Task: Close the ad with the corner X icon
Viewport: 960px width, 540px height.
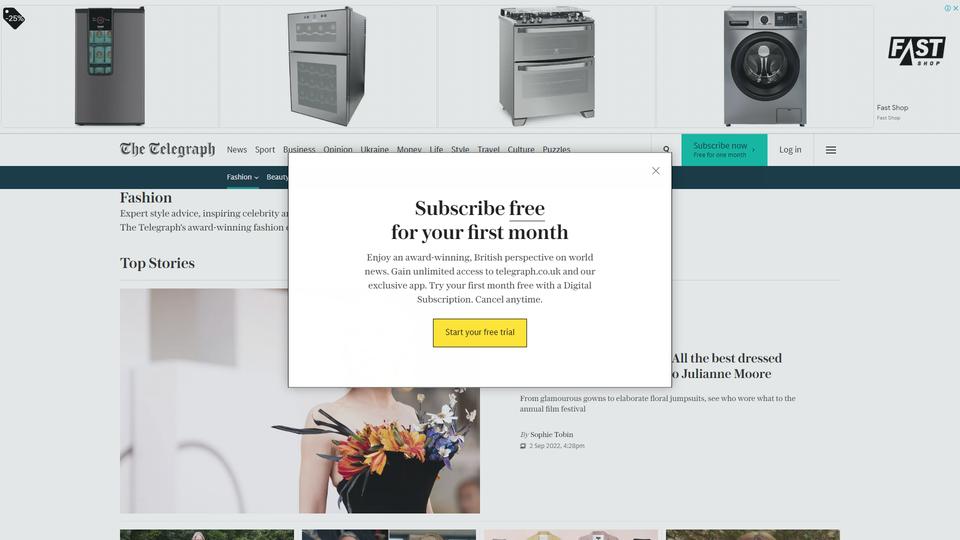Action: (x=955, y=8)
